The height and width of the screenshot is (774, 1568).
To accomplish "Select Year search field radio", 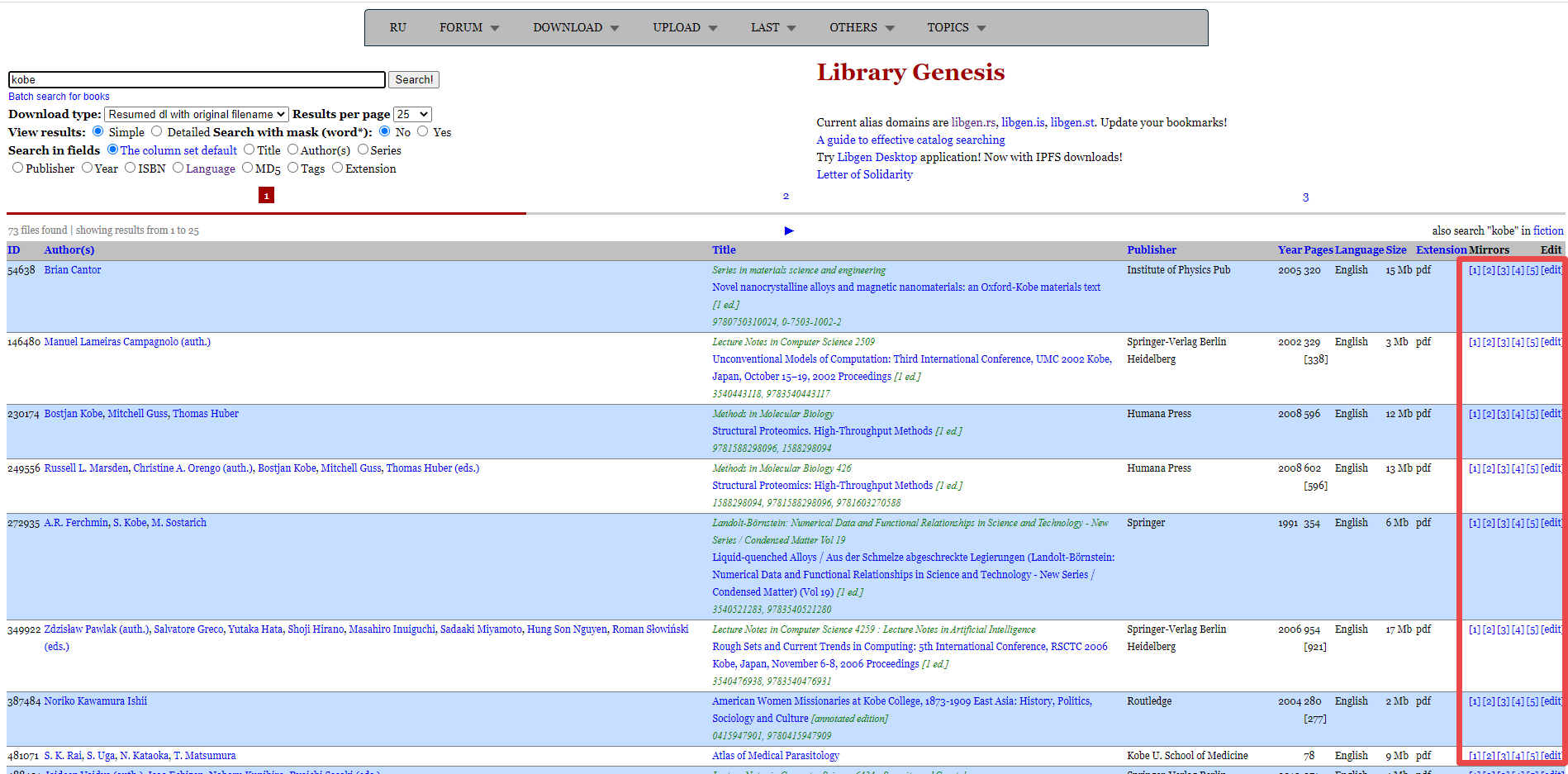I will (x=87, y=168).
